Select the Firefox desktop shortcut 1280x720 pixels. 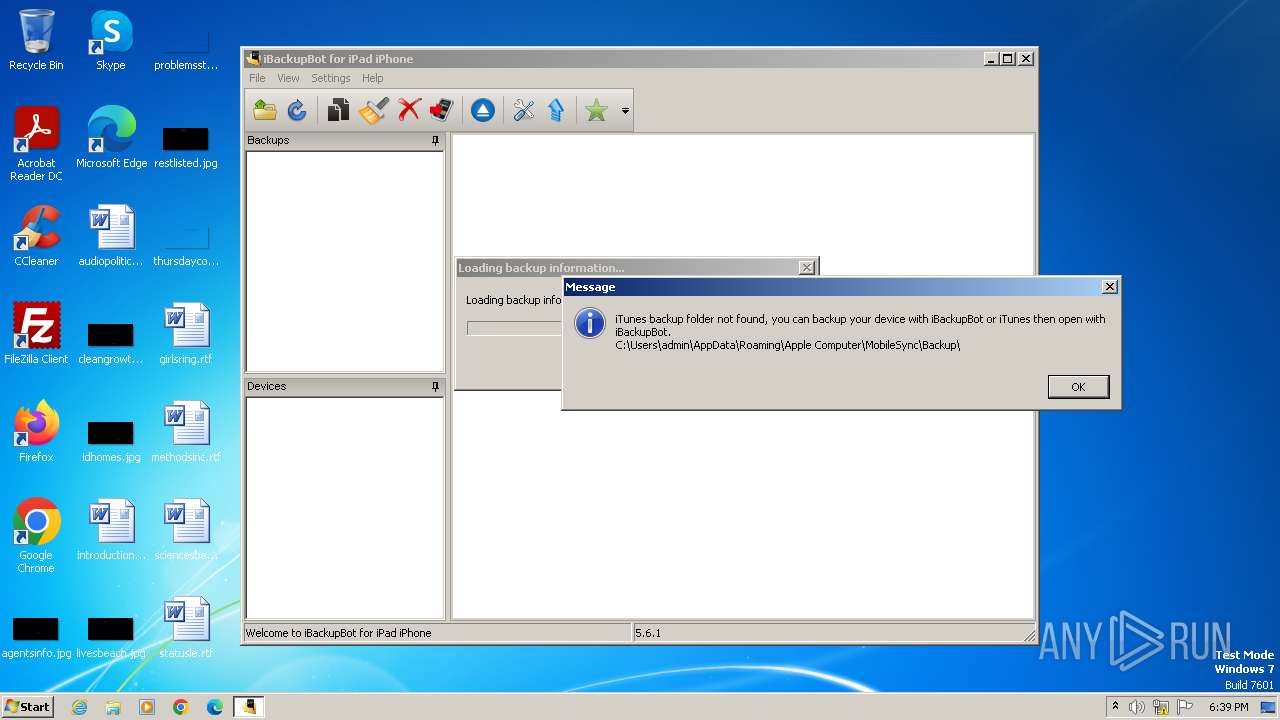click(36, 432)
